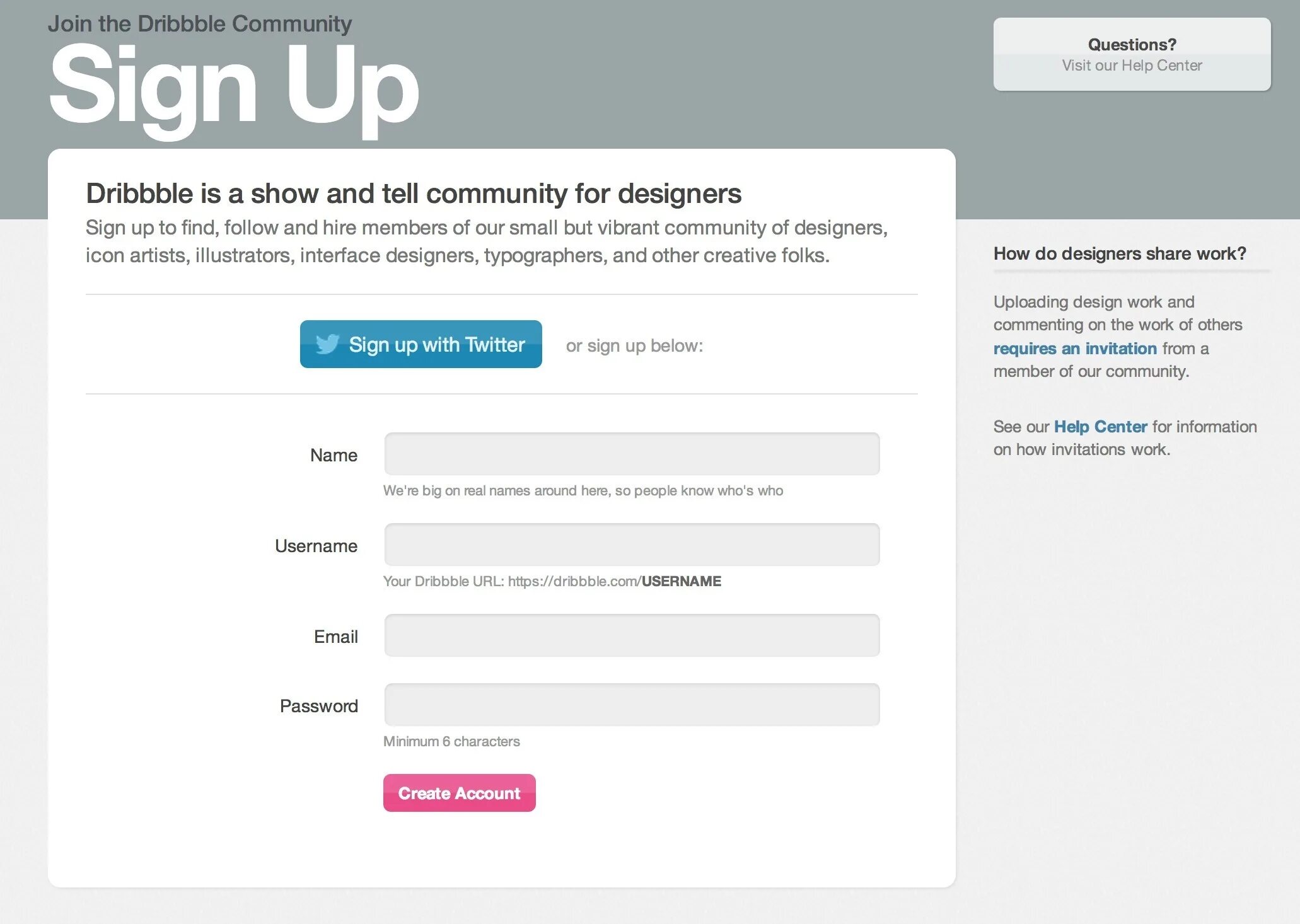Open the Help Center link in sidebar

[x=1100, y=427]
